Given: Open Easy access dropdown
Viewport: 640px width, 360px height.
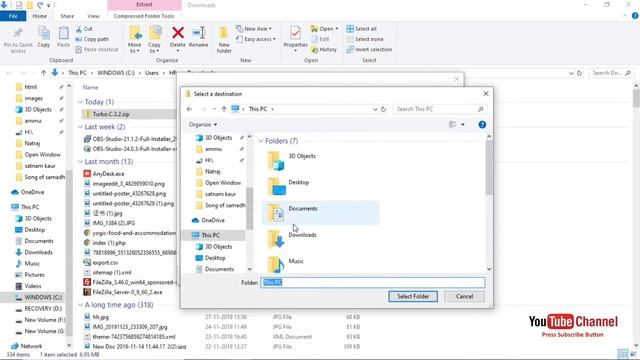Looking at the screenshot, I should [x=256, y=39].
